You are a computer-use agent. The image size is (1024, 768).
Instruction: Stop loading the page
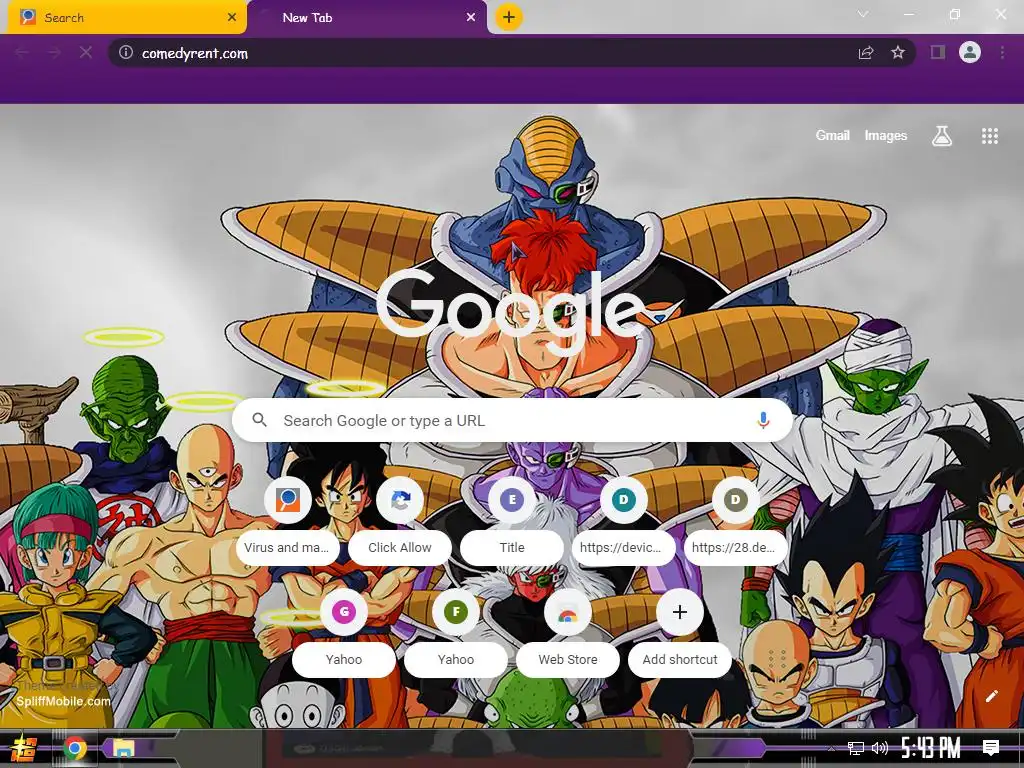86,53
